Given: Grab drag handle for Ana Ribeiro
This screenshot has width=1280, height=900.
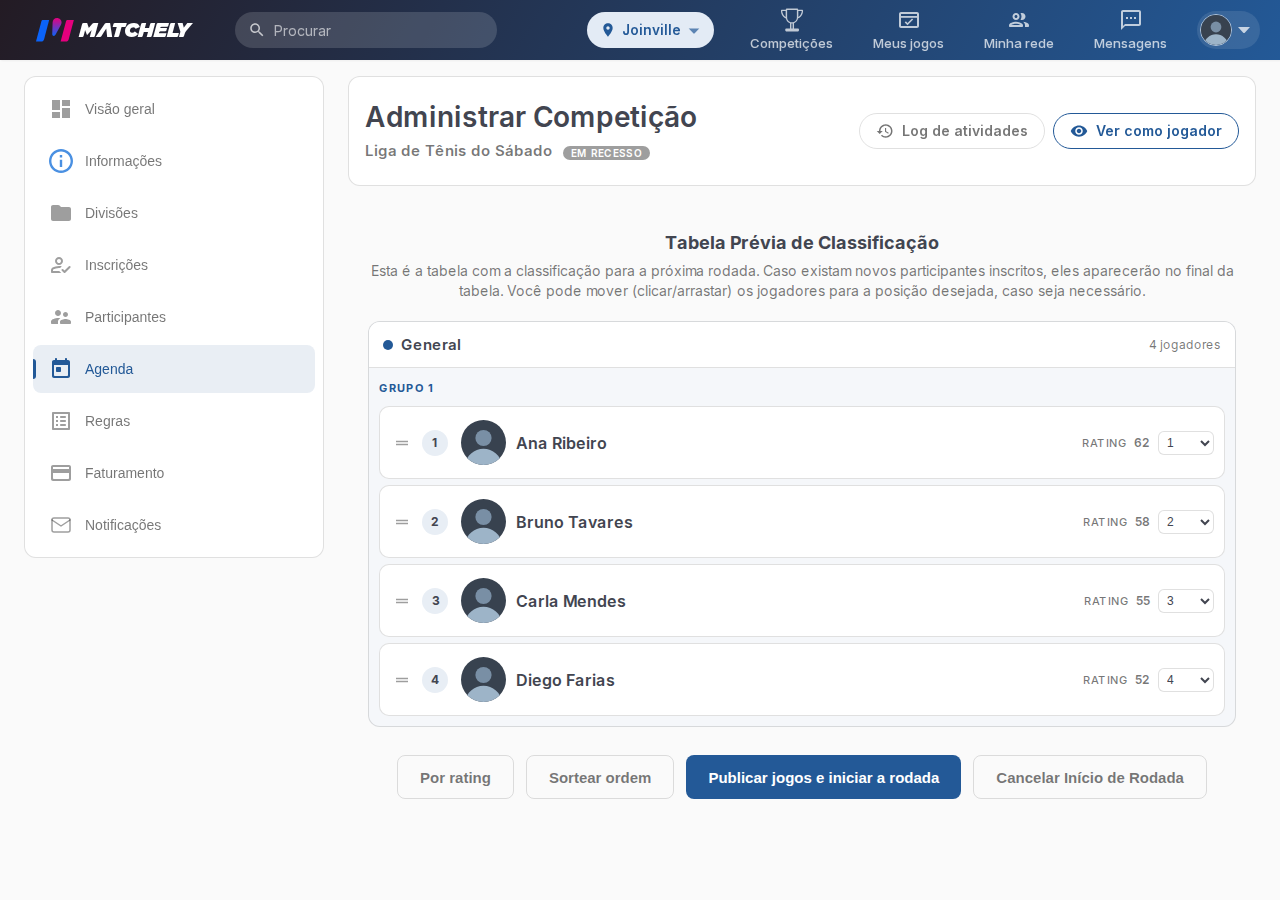Looking at the screenshot, I should click(402, 443).
